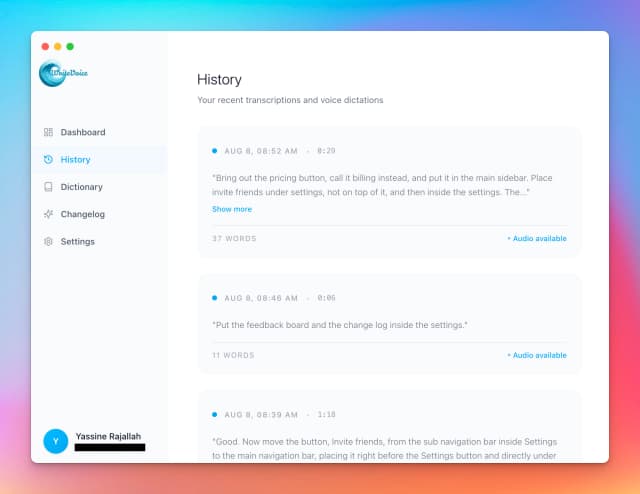Image resolution: width=640 pixels, height=494 pixels.
Task: Click the History clock icon
Action: 48,159
